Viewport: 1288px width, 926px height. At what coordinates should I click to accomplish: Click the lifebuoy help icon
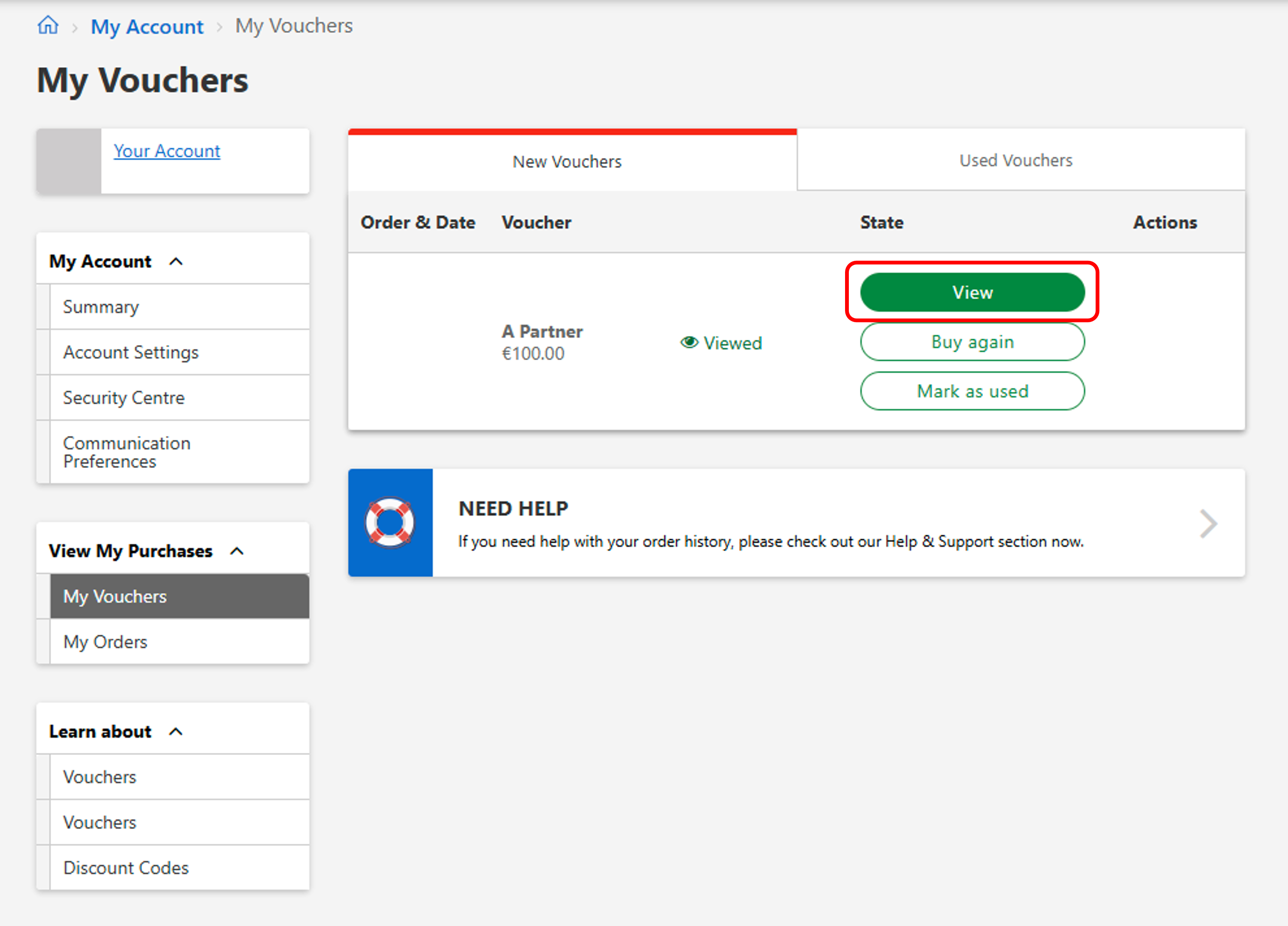390,523
